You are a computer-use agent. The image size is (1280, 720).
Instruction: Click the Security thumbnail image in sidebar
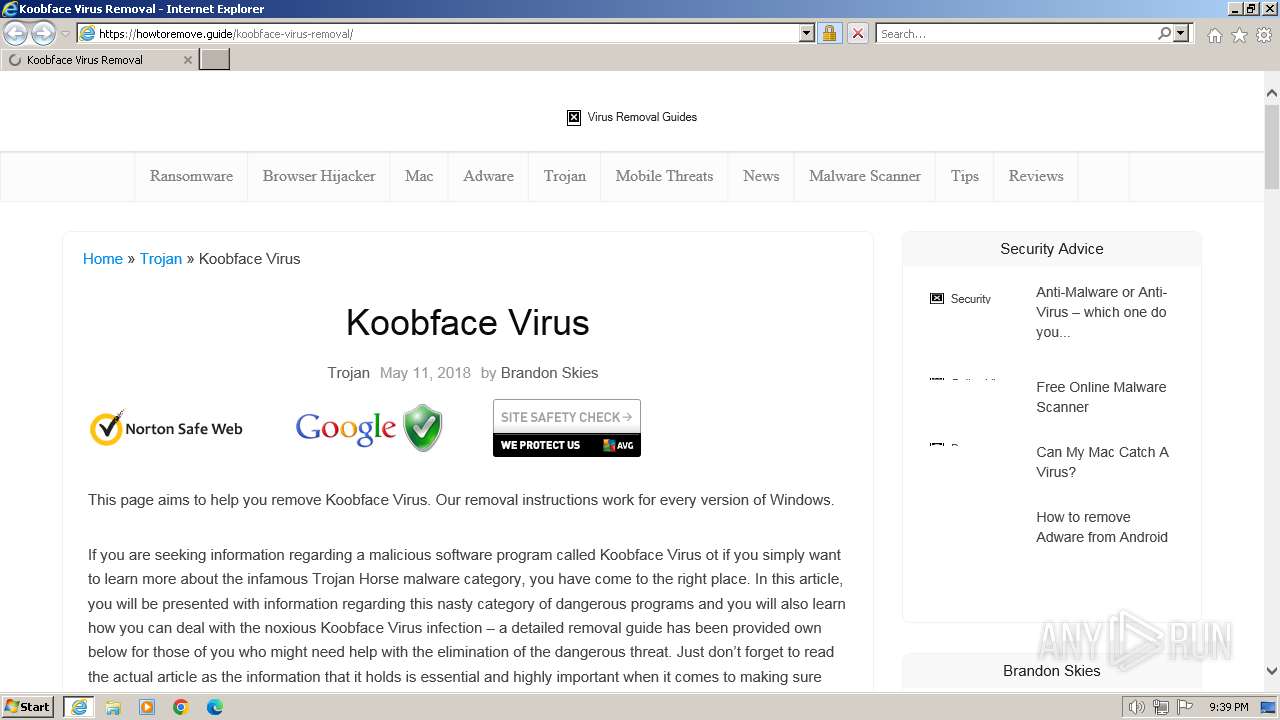coord(961,299)
